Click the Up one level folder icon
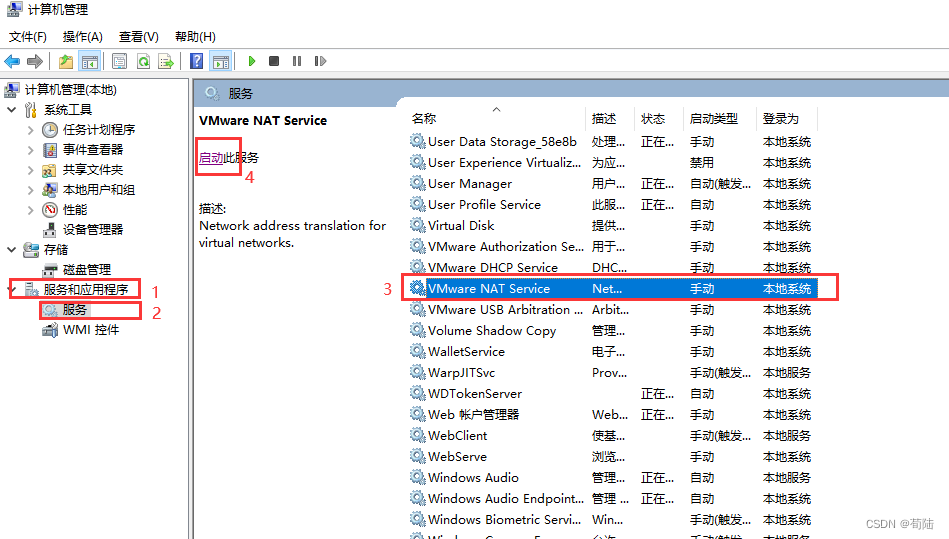The width and height of the screenshot is (949, 539). tap(66, 61)
